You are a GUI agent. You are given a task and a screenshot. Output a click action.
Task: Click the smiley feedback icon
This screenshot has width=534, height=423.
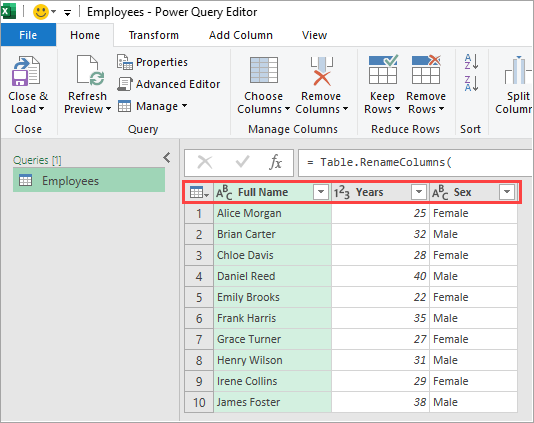[41, 12]
